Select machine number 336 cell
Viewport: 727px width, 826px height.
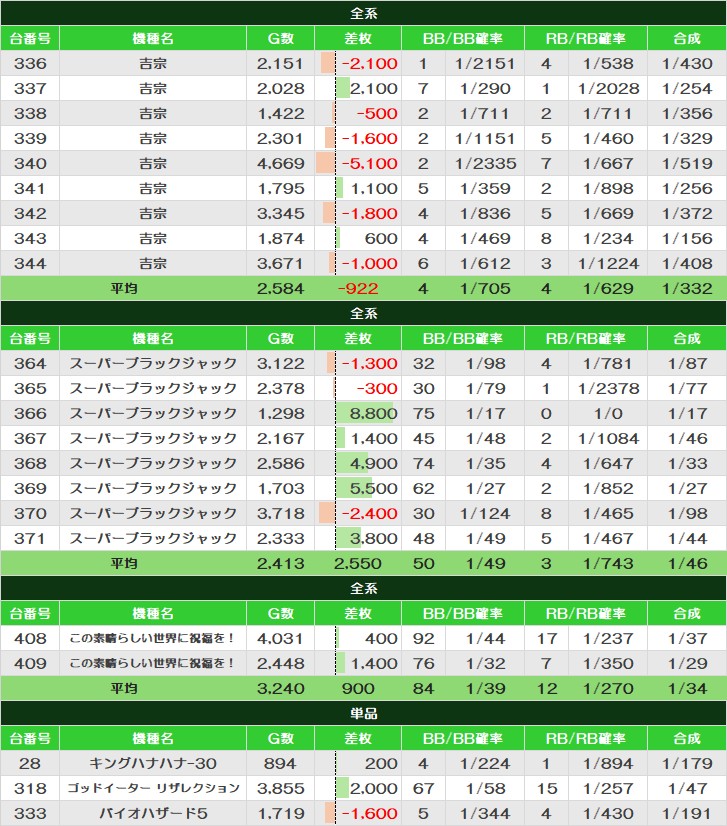point(30,63)
